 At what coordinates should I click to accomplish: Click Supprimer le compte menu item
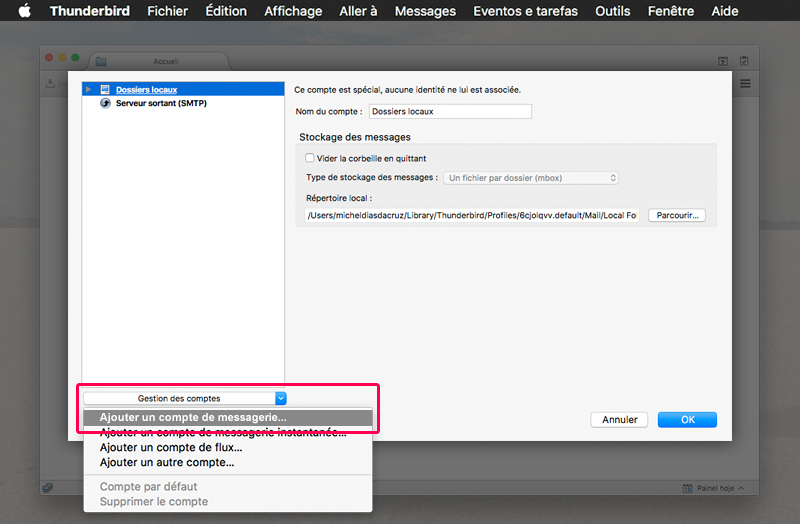228,502
